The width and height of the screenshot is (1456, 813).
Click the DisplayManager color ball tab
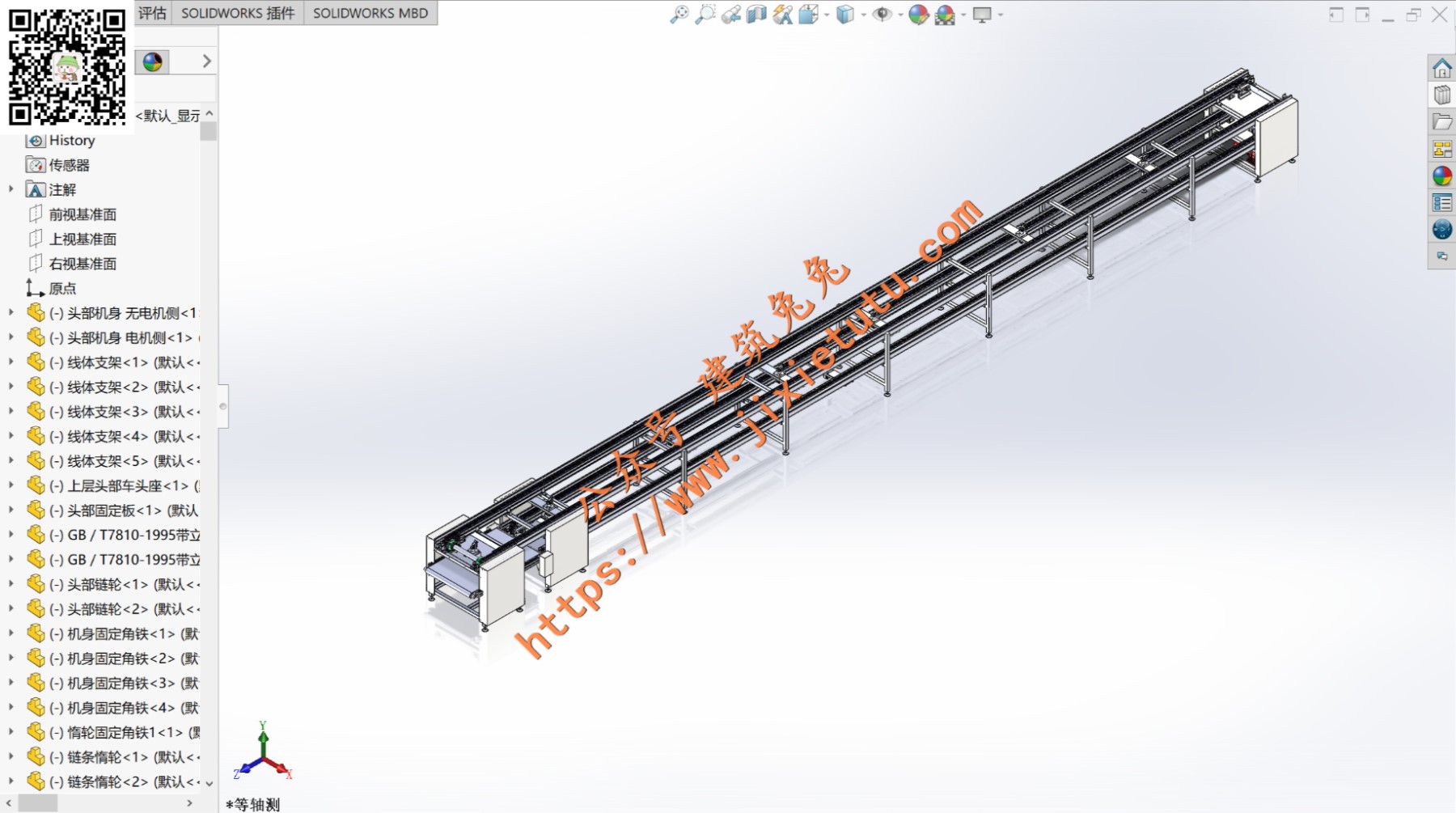[x=152, y=61]
